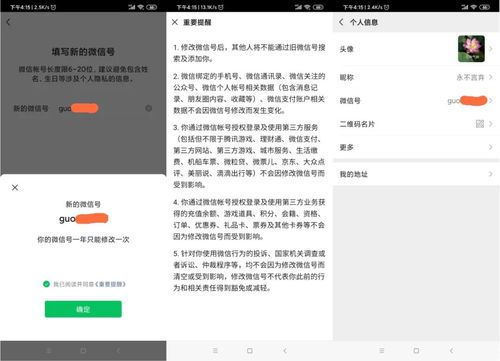Open the 我的地址 row
The width and height of the screenshot is (500, 361).
416,174
